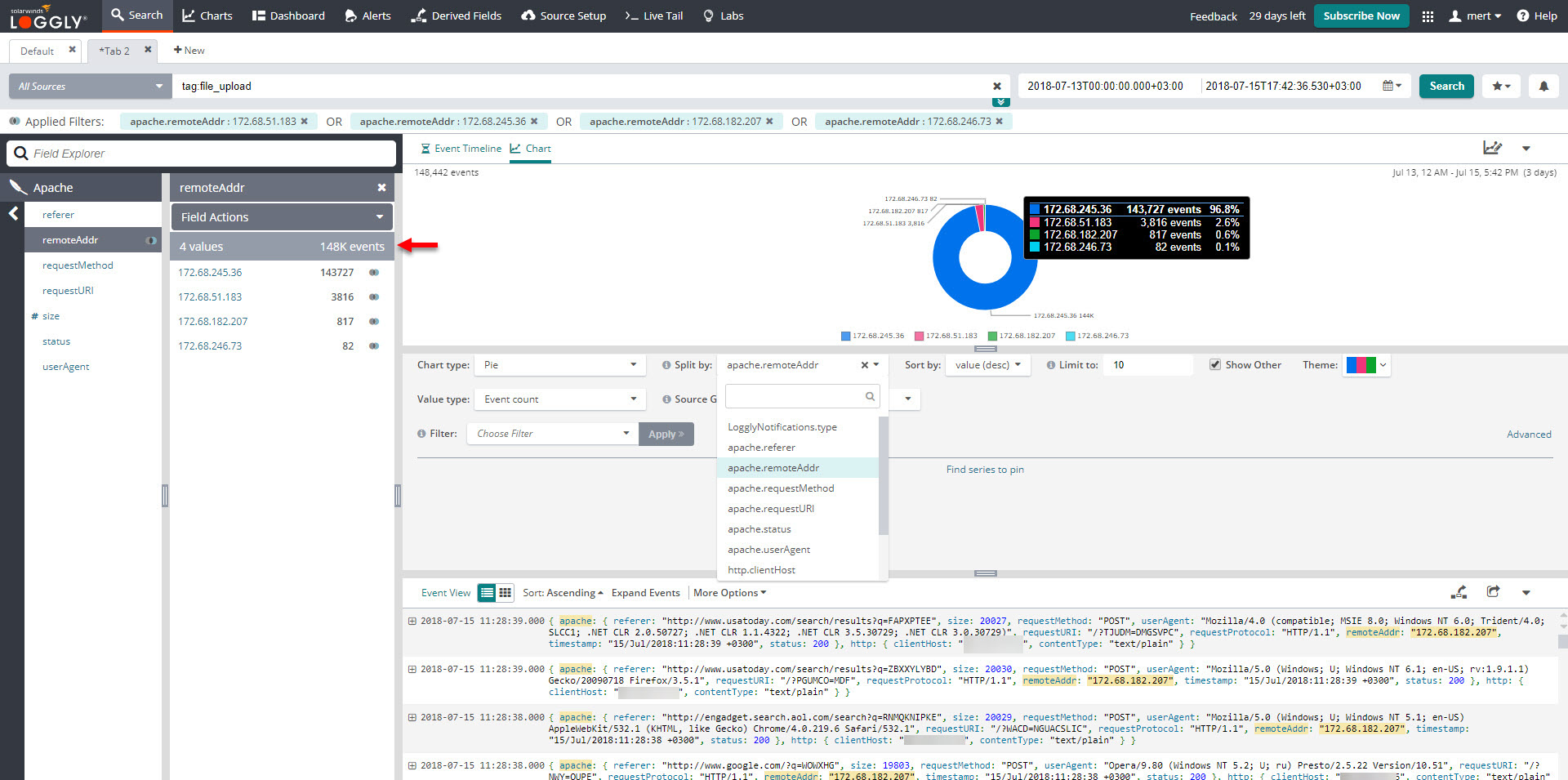Select apache.requestURI in Split by list
This screenshot has width=1568, height=780.
point(771,509)
